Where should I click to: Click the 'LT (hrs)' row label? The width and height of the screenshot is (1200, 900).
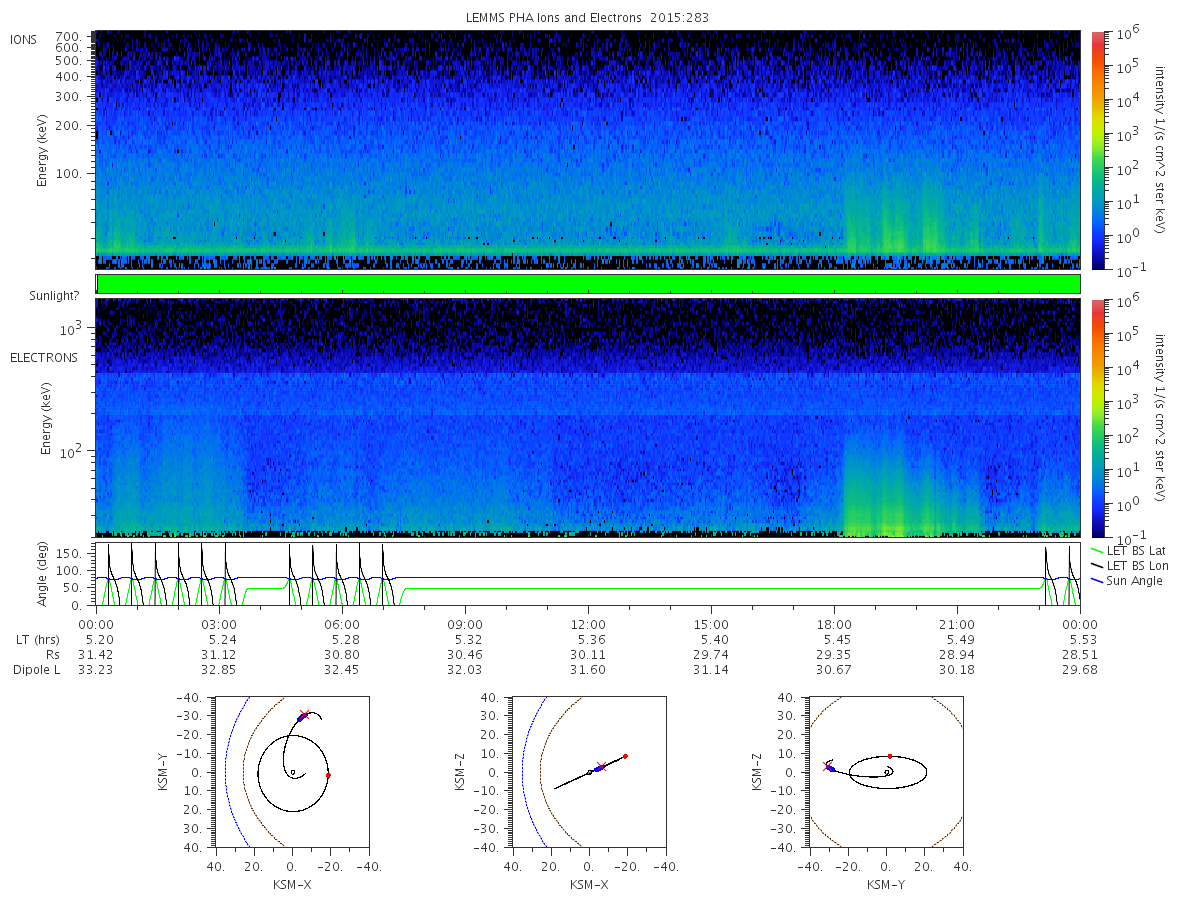(x=36, y=639)
